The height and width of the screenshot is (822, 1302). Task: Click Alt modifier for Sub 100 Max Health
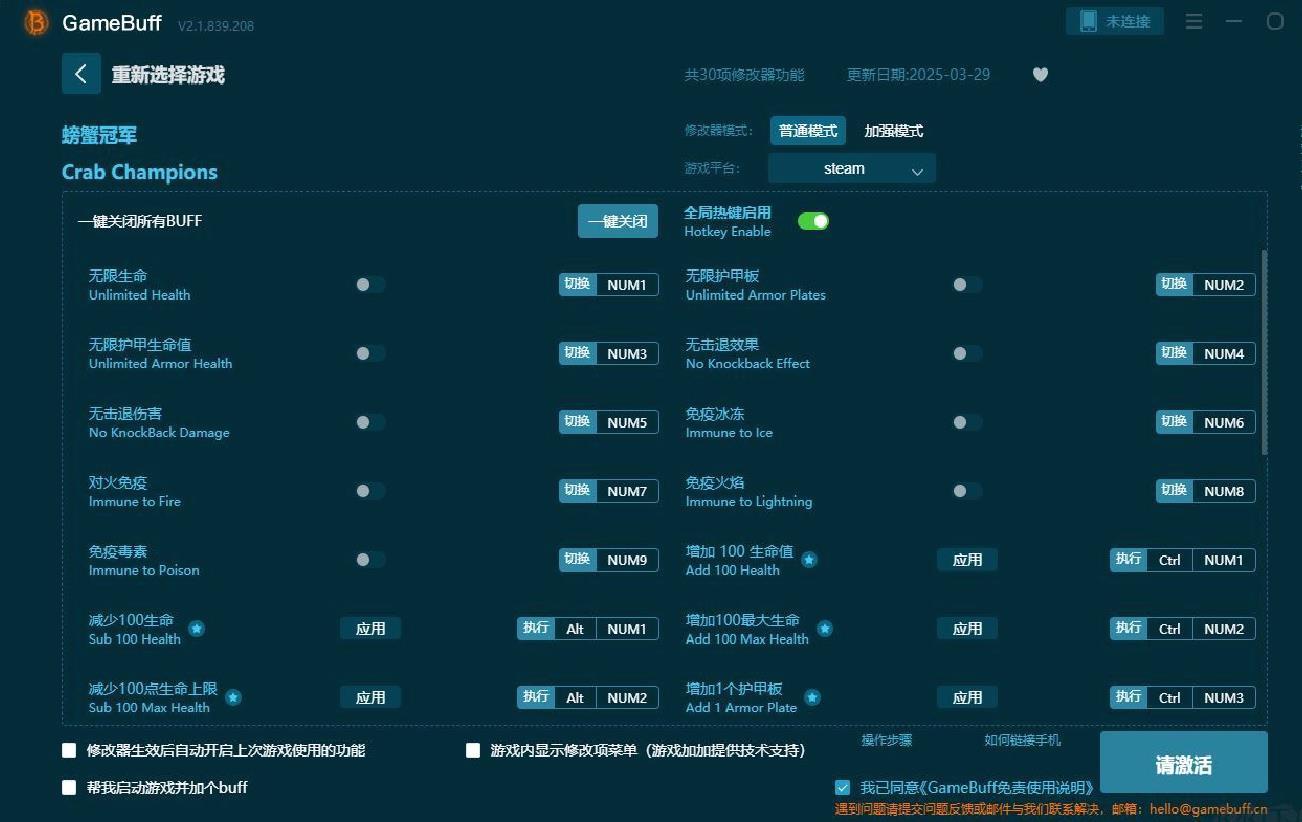(575, 697)
